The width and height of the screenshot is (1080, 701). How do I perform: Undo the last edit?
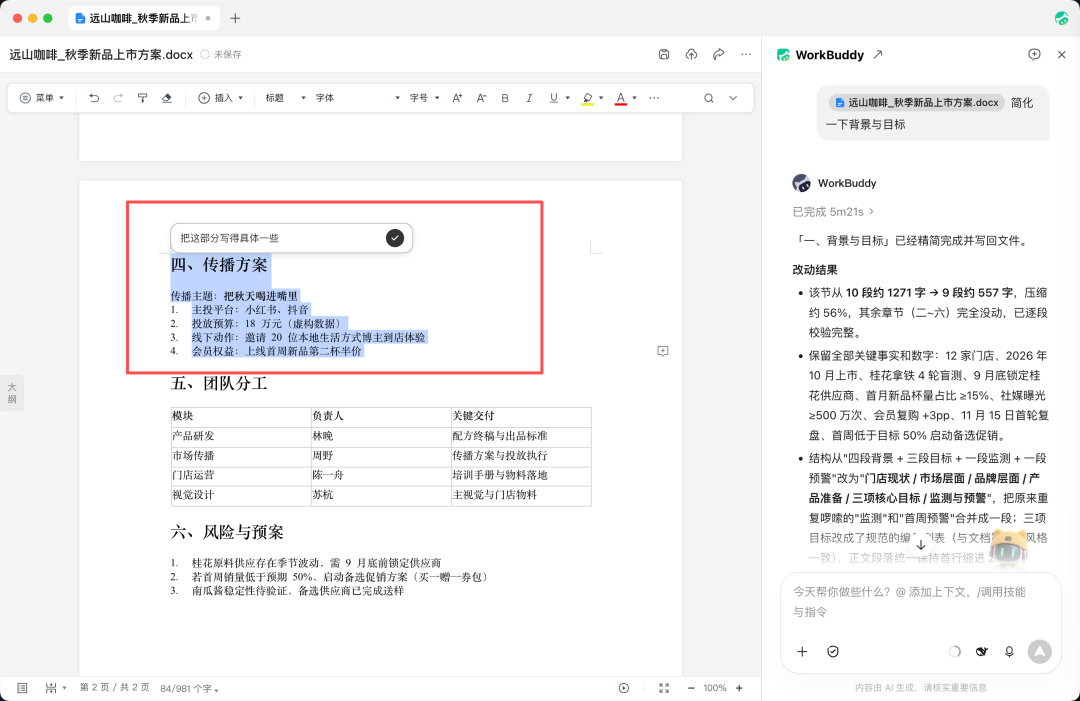coord(94,98)
